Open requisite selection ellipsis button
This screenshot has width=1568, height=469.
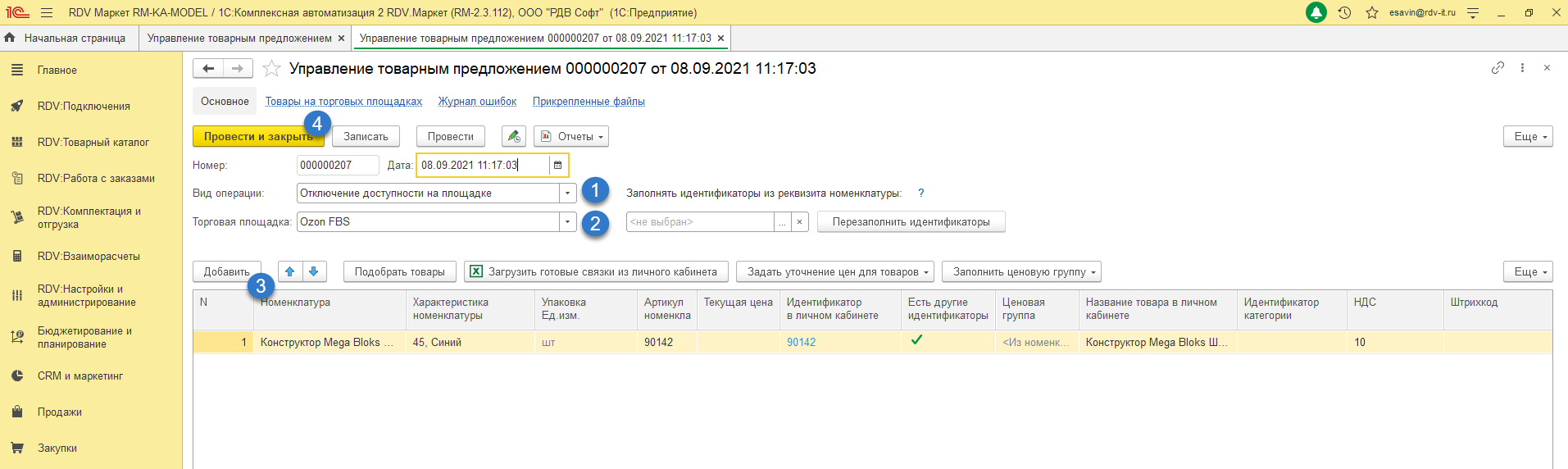click(783, 222)
